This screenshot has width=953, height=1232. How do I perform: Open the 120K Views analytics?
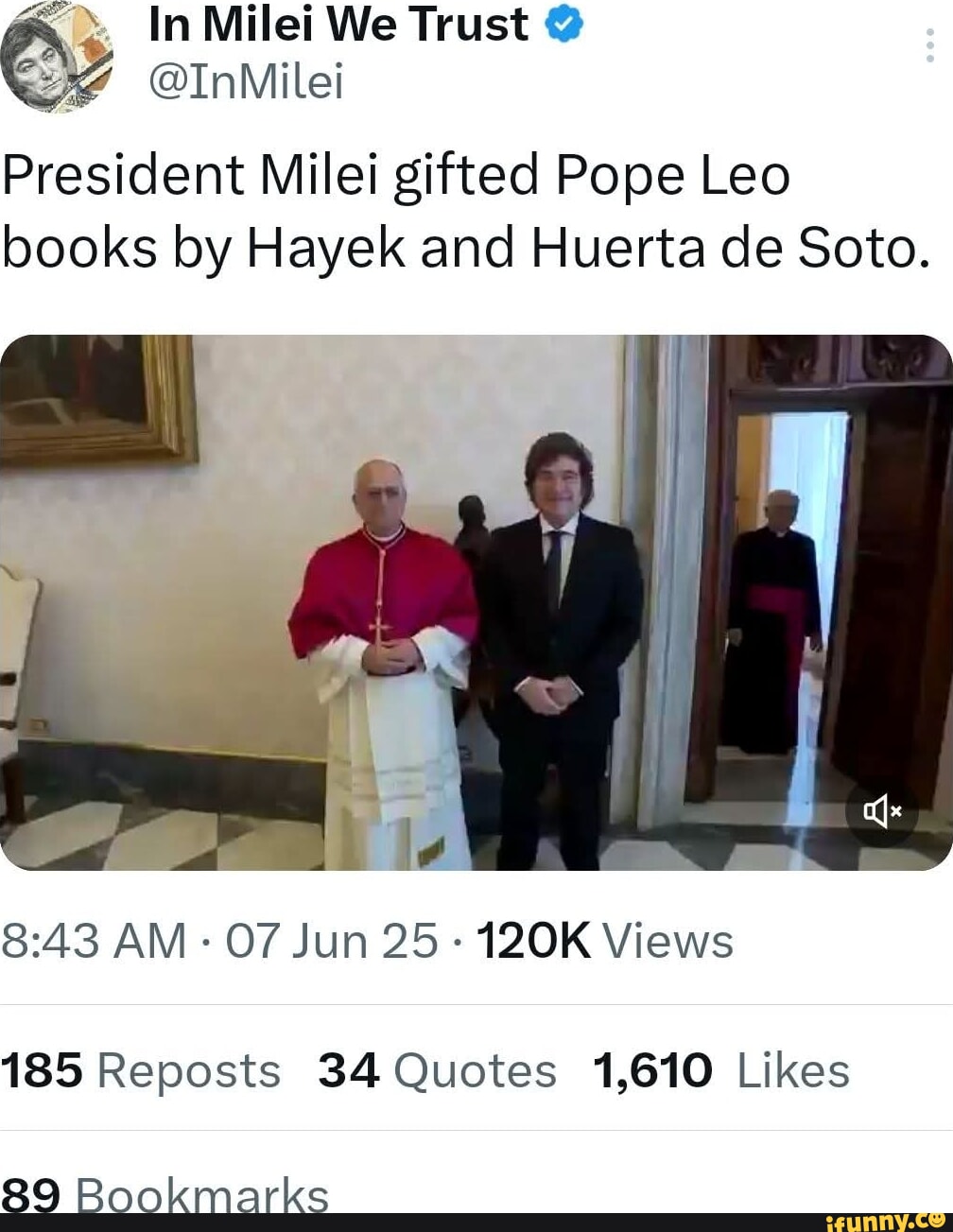coord(606,939)
